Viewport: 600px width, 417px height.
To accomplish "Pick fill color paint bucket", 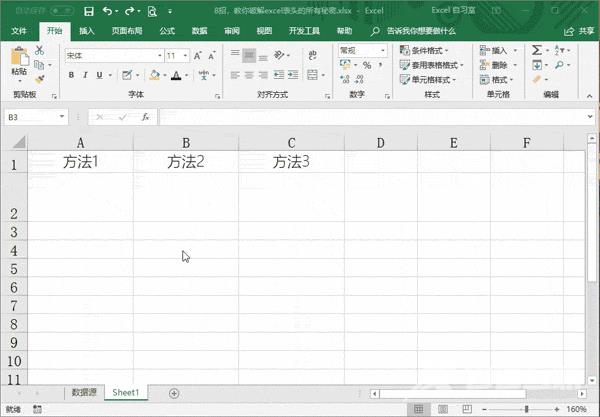I will point(155,75).
